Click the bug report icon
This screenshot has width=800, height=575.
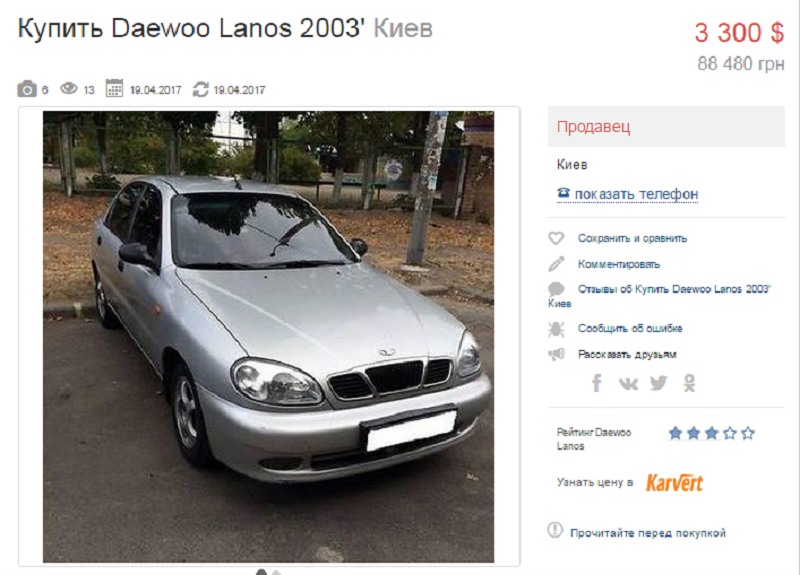coord(556,329)
